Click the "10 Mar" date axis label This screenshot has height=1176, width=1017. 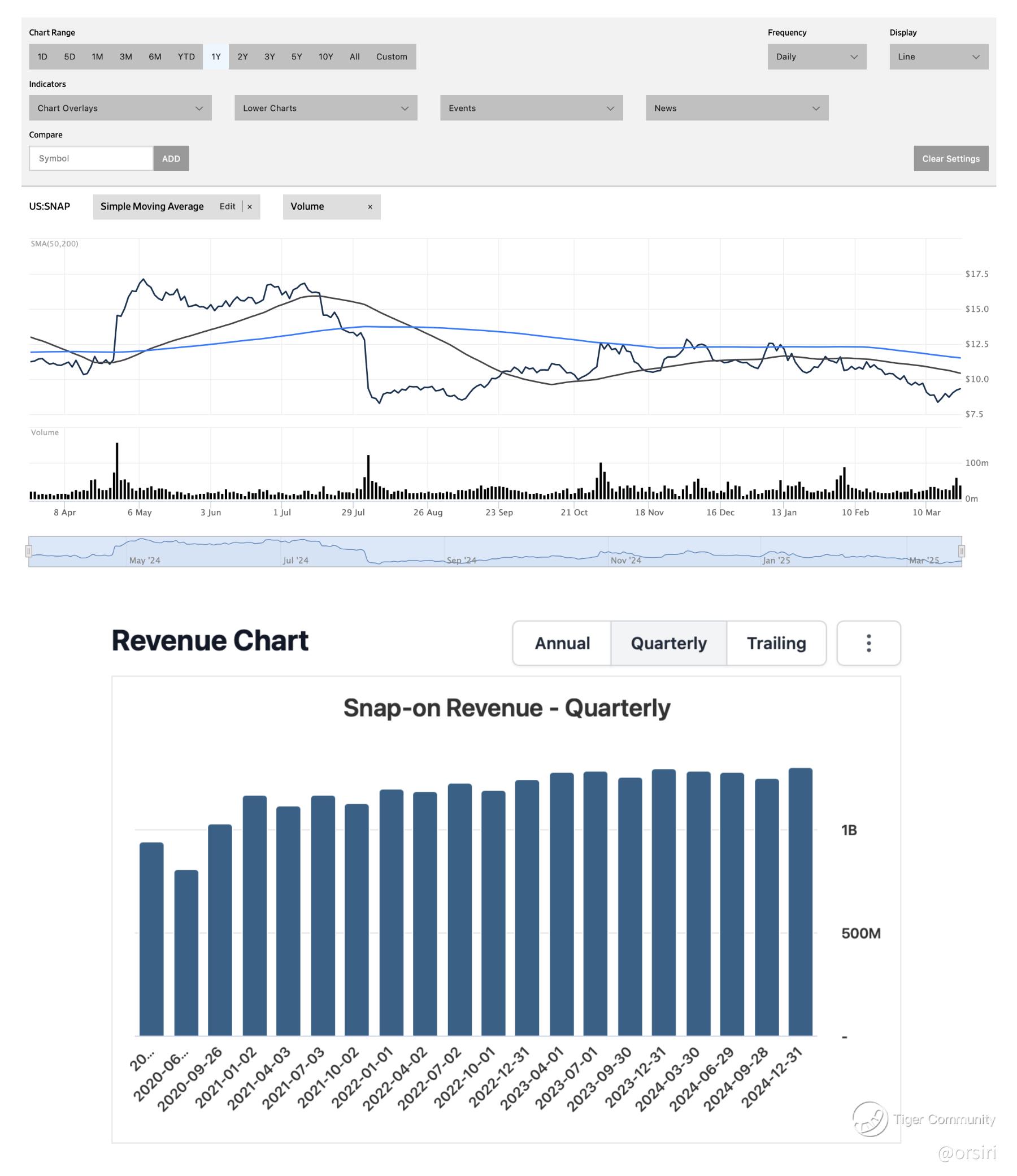pos(926,513)
